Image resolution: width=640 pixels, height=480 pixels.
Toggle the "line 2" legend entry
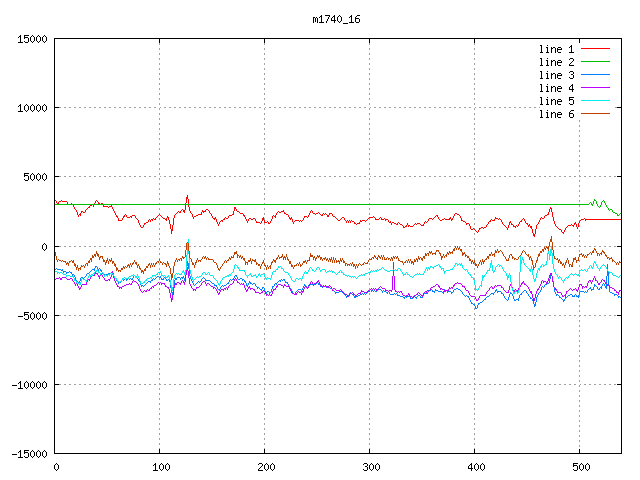click(556, 62)
